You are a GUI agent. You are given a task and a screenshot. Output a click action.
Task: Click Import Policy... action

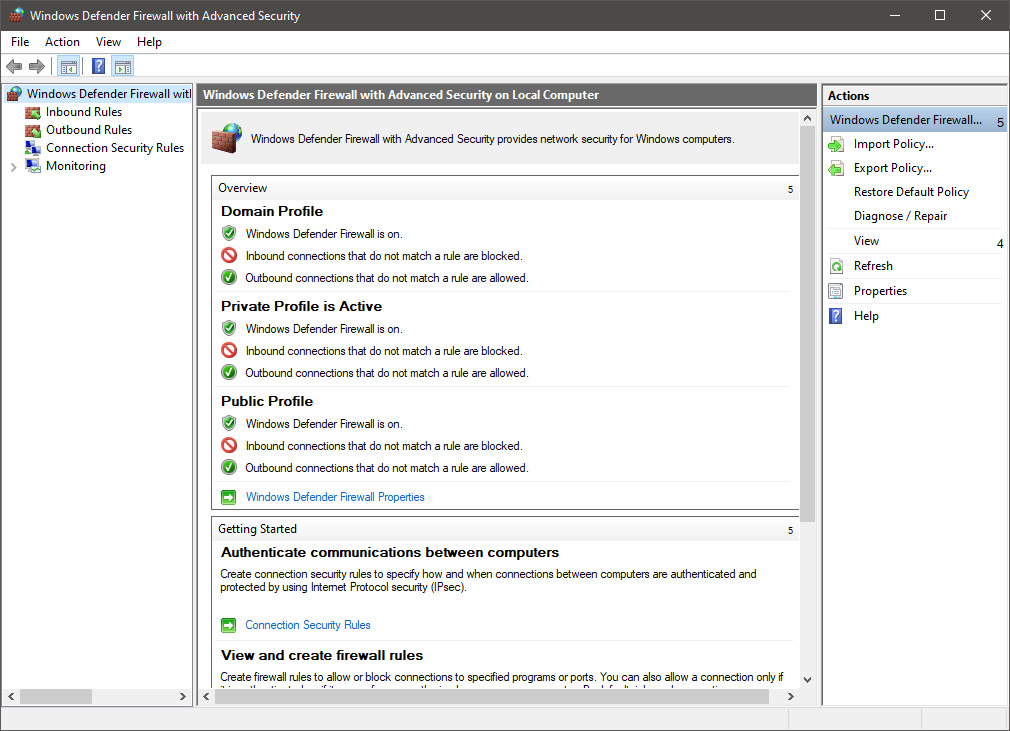893,144
